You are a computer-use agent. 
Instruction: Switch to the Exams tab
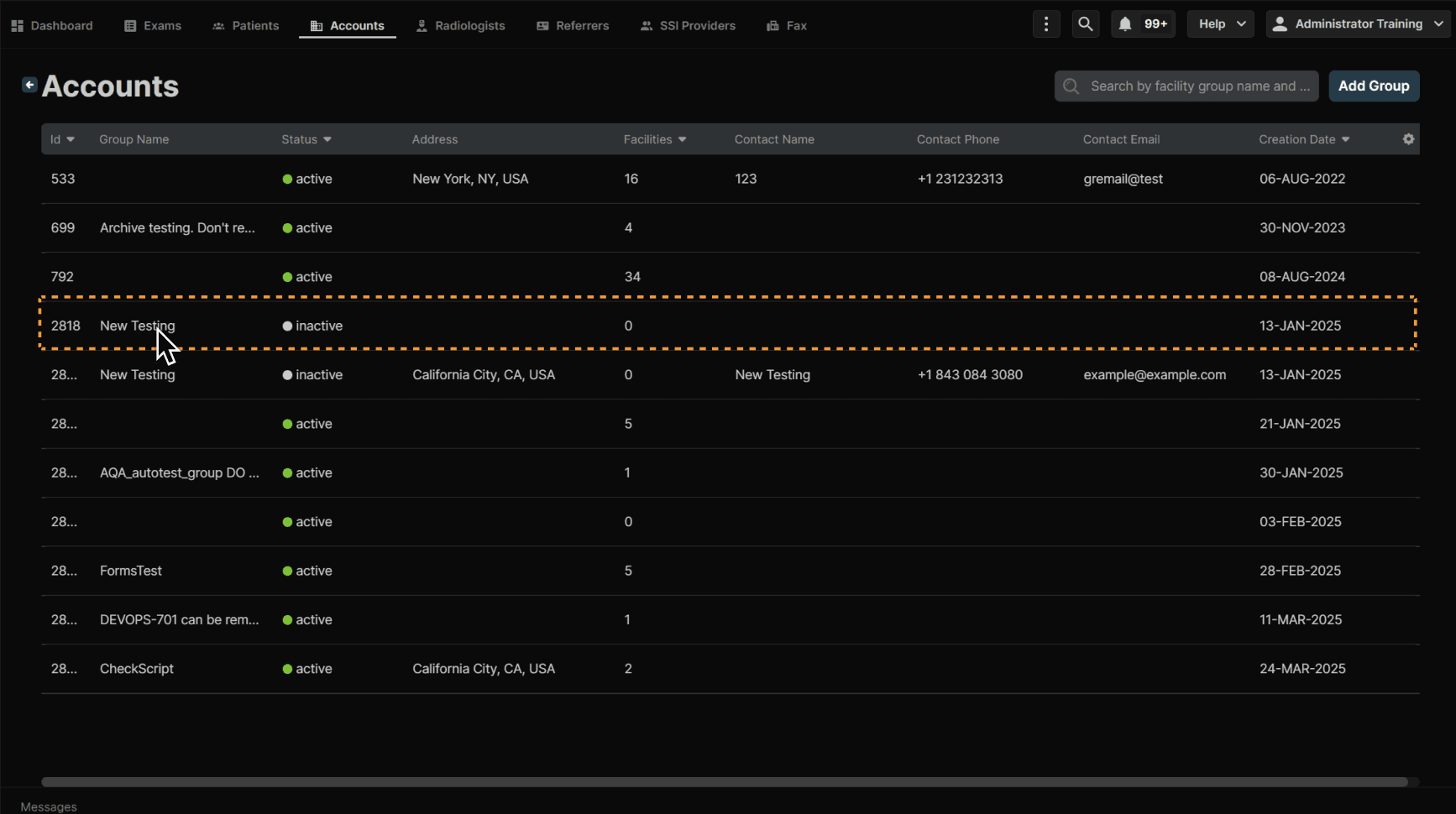(153, 26)
